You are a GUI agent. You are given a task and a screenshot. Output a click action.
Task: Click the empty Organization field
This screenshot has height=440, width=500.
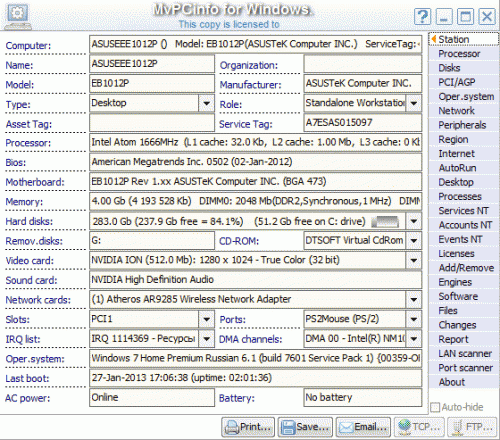(x=363, y=64)
